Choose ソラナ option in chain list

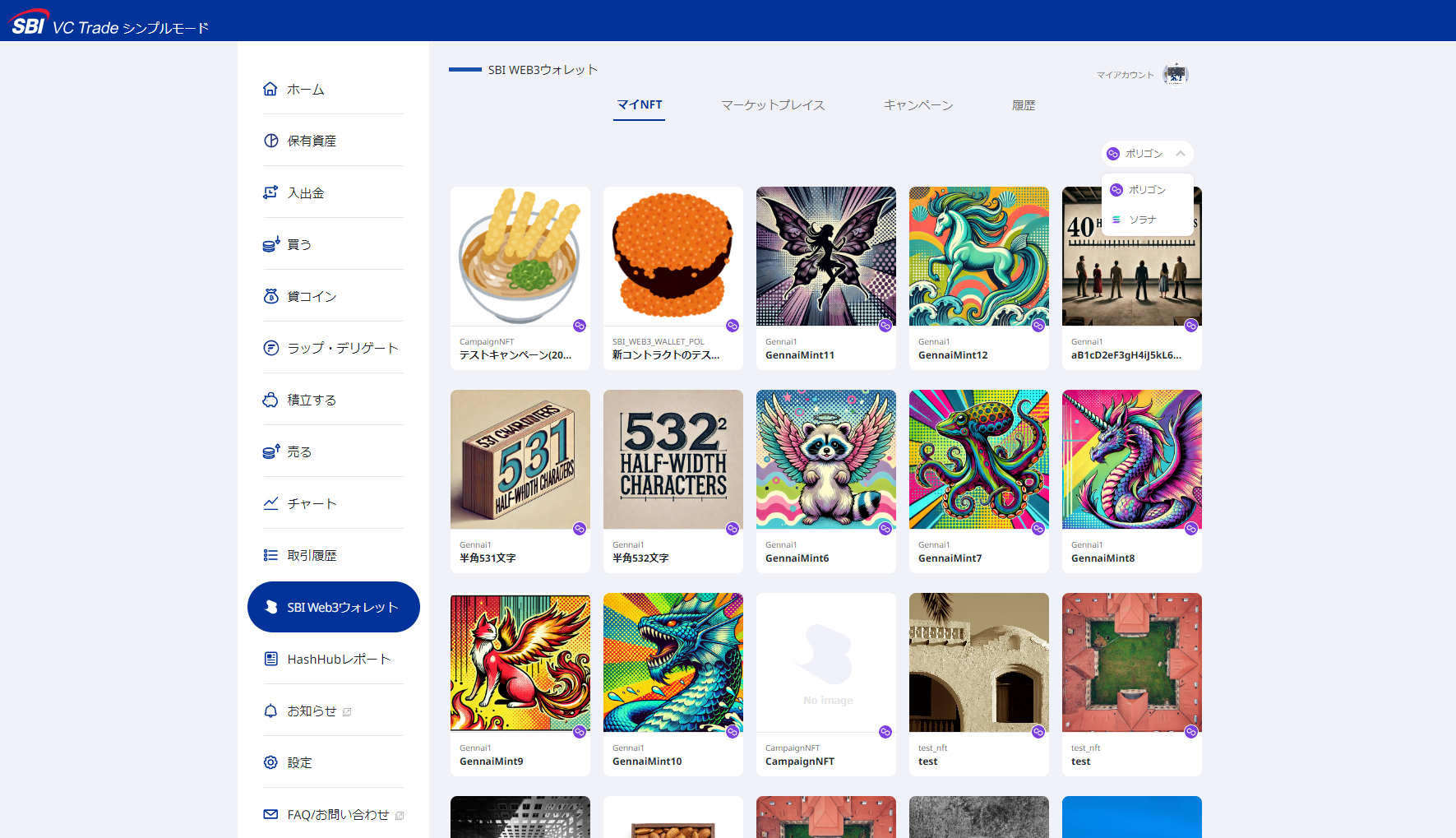tap(1148, 220)
